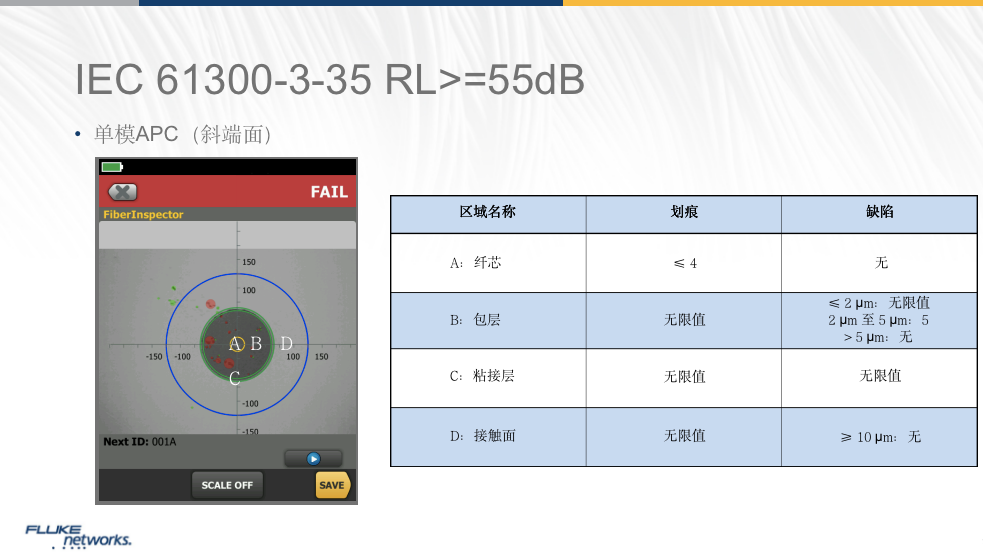
Task: Click the FAIL status label
Action: point(328,192)
